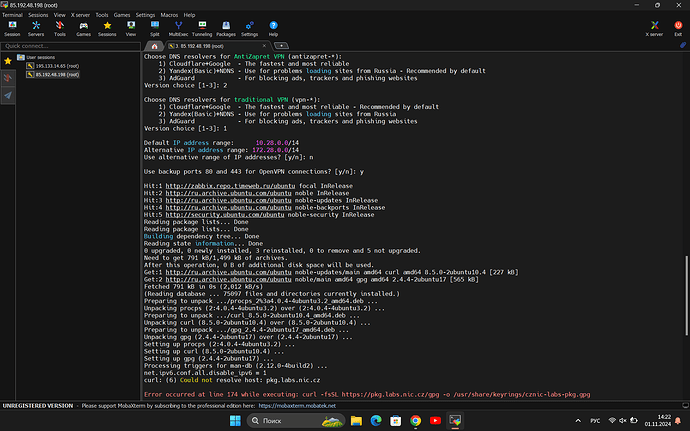Open the mobaxterm.mobatek.net link
This screenshot has width=690, height=431.
tap(297, 406)
